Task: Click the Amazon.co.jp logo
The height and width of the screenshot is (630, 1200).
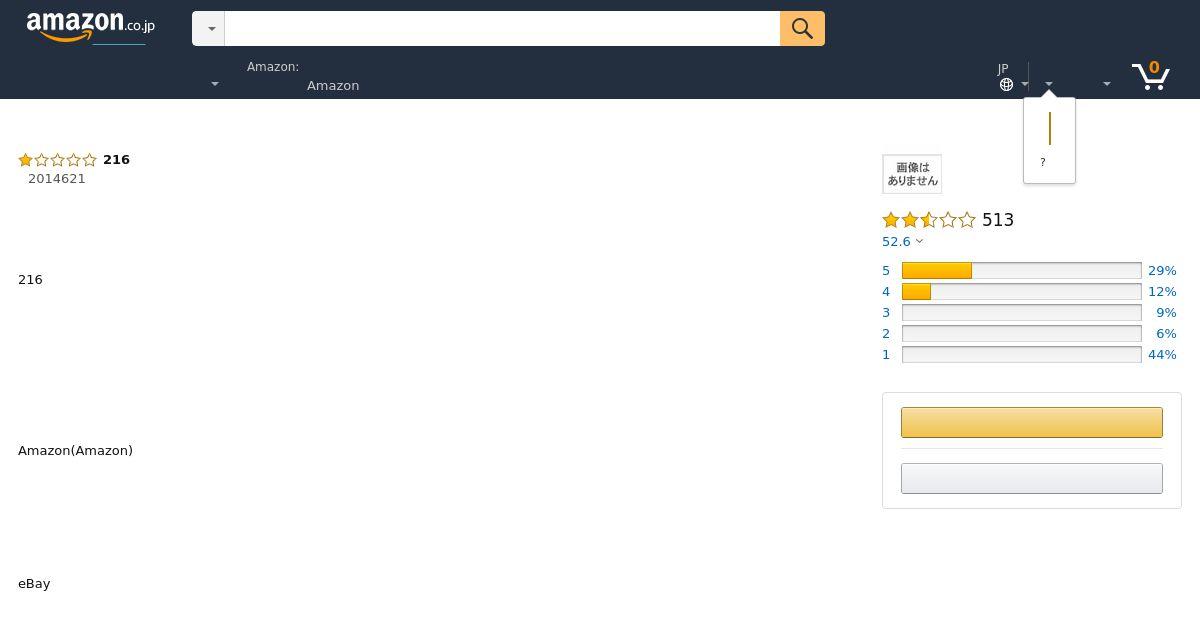Action: [x=90, y=28]
